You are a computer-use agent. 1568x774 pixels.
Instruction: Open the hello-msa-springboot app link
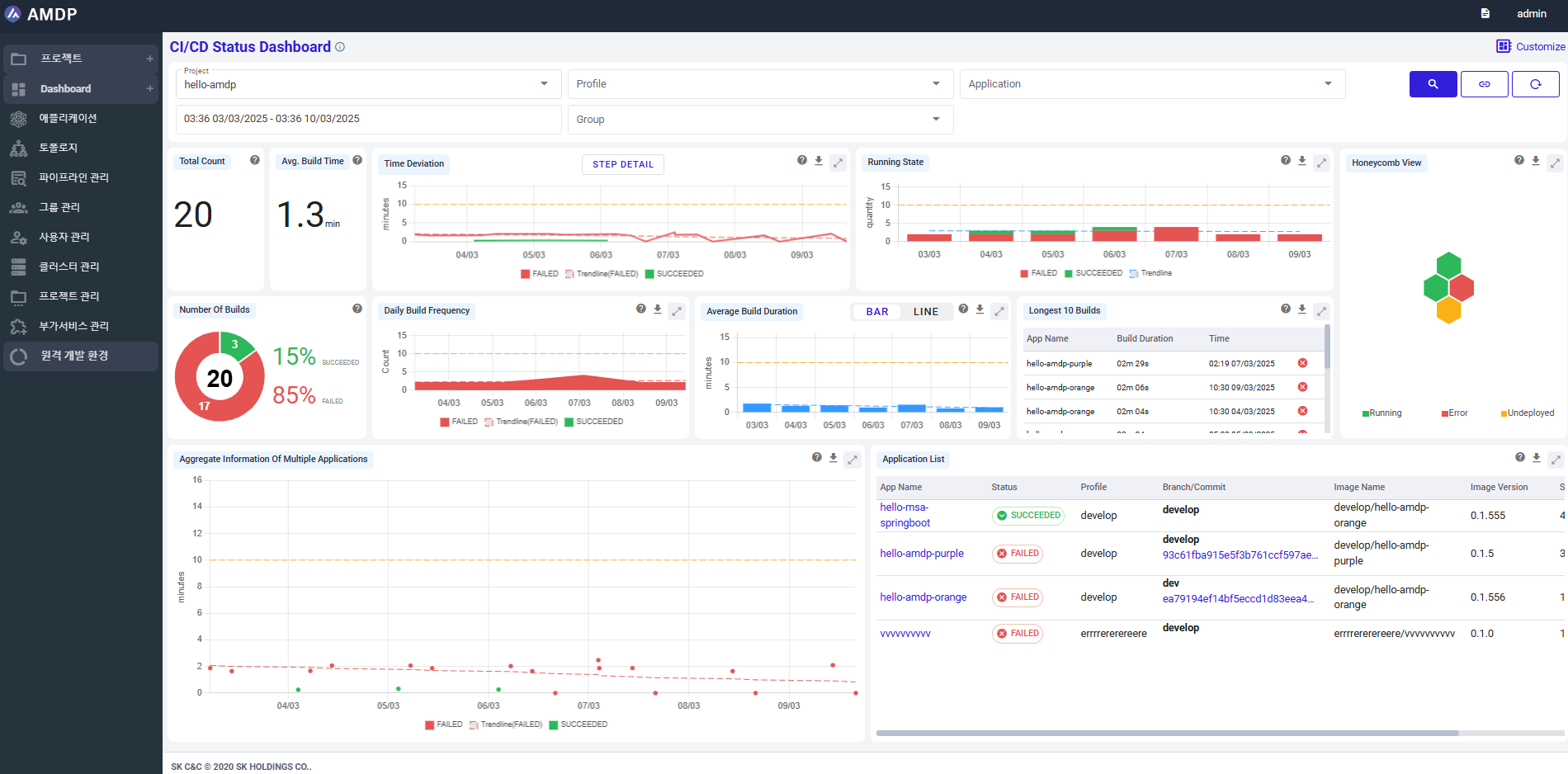point(905,515)
